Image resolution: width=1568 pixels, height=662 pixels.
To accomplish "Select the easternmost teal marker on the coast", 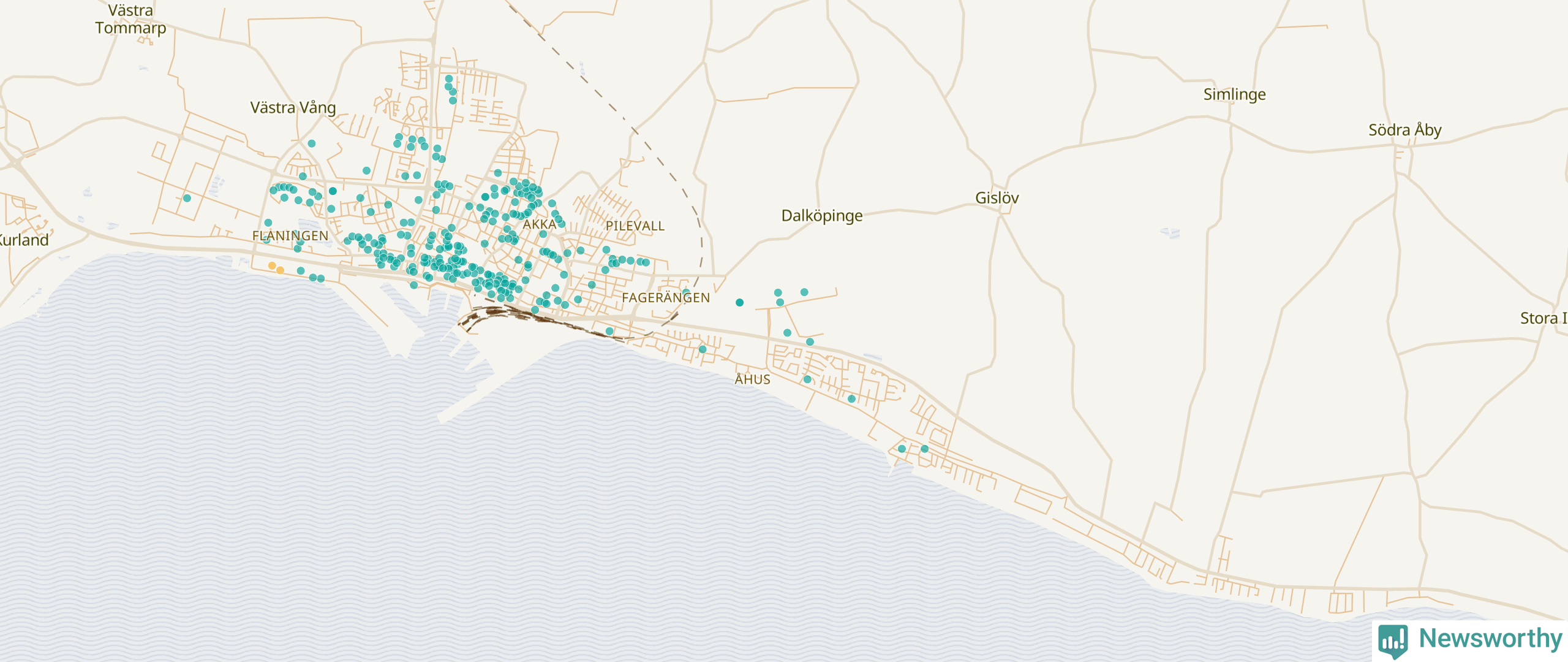I will [x=924, y=449].
